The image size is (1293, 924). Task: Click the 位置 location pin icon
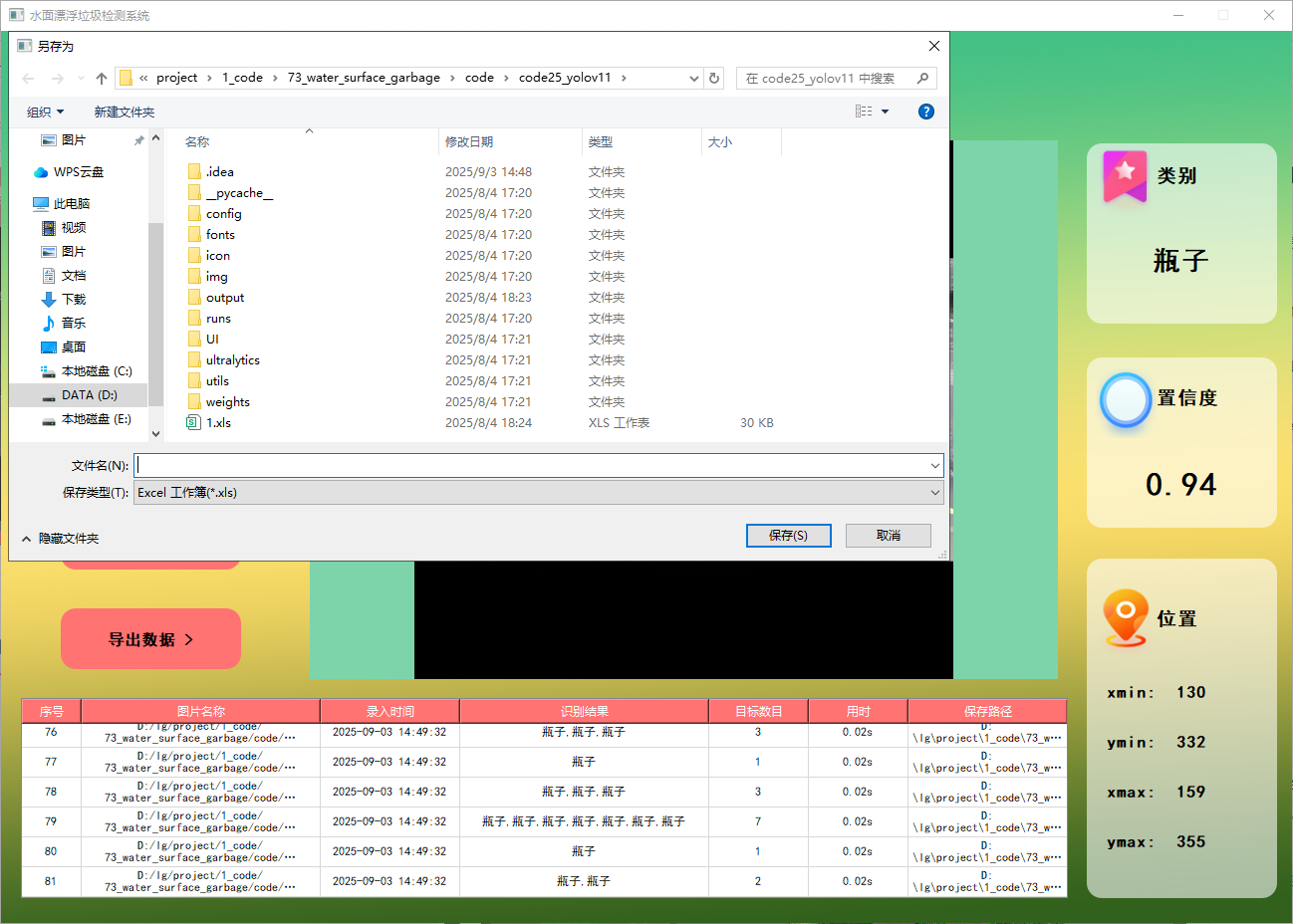1126,617
